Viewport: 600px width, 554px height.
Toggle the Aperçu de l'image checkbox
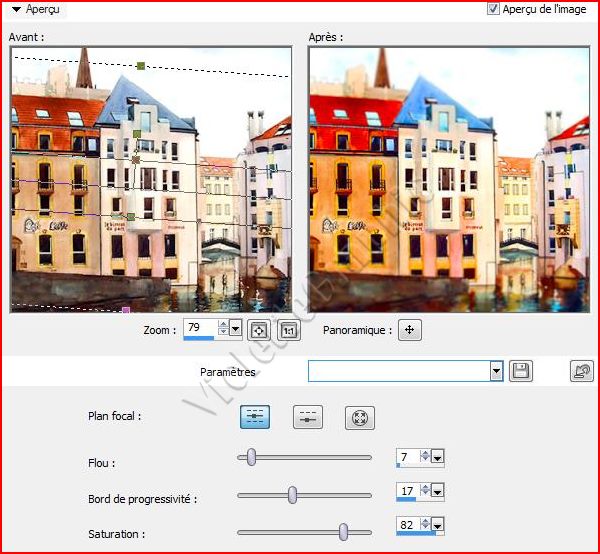(x=492, y=9)
